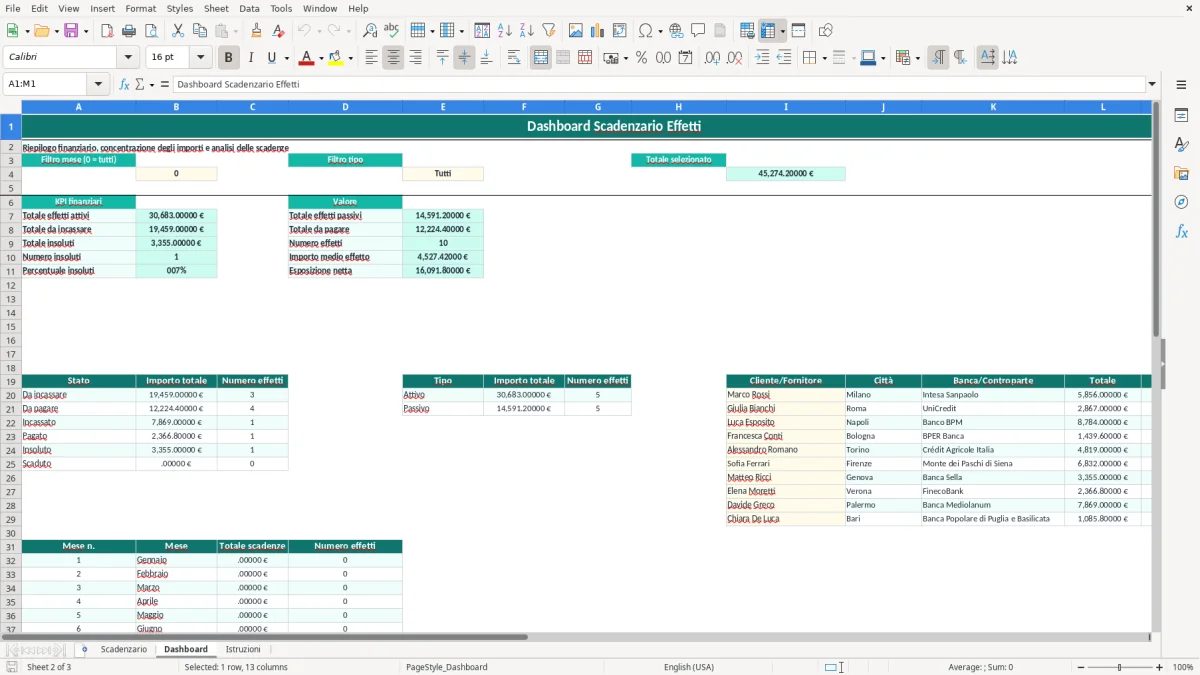Click the font color A swatch

pos(306,58)
